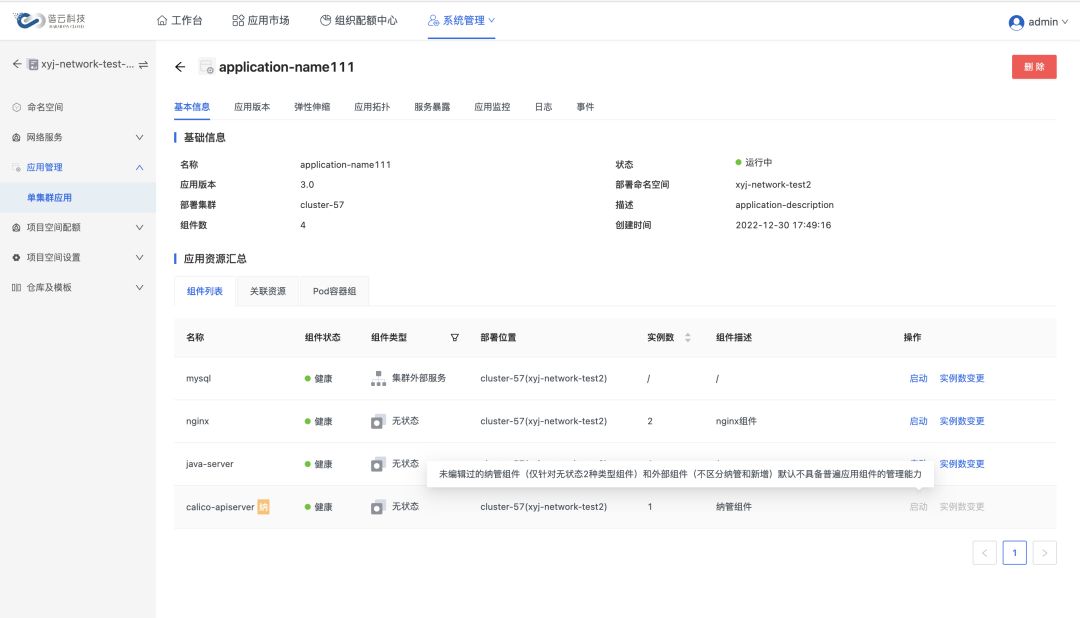Select the Pod容器组 tab
1080x618 pixels.
click(334, 291)
